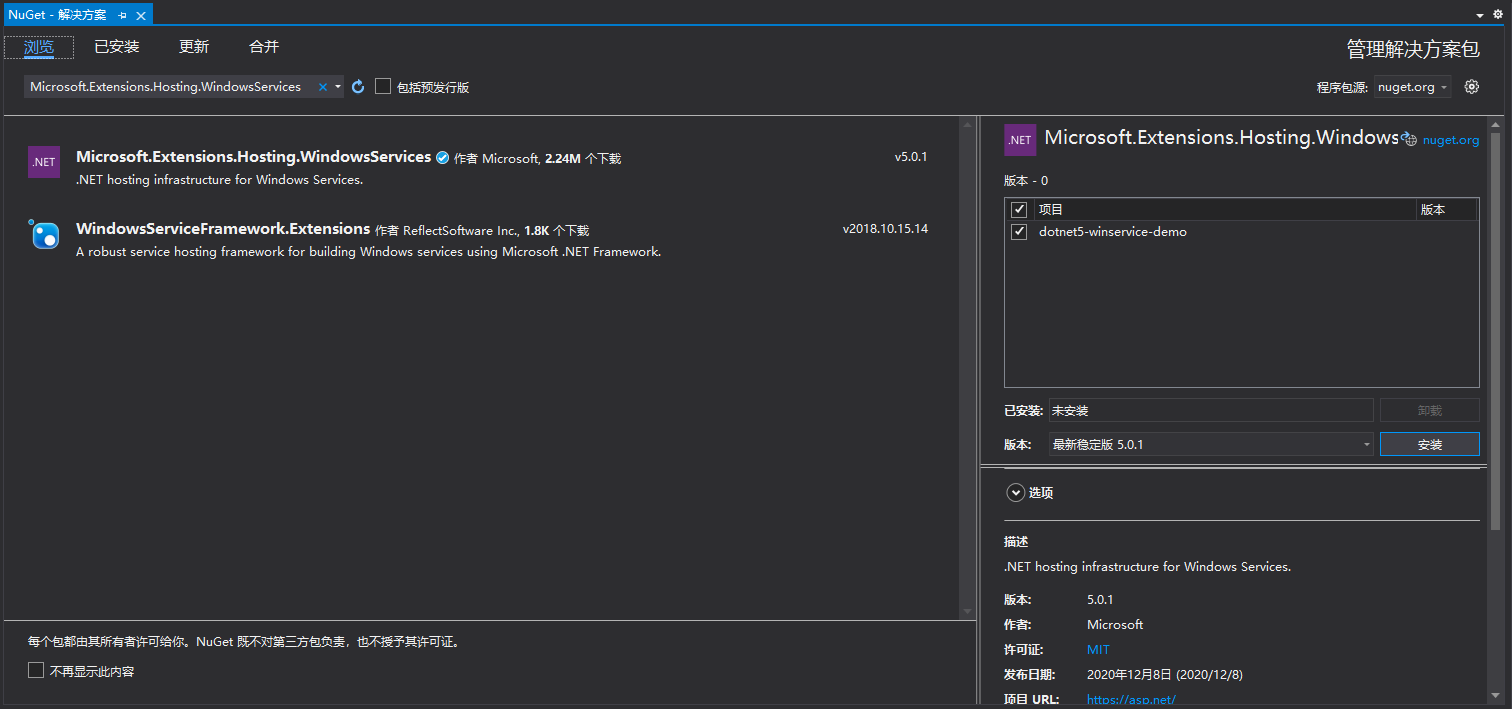1512x709 pixels.
Task: Open the tab list dropdown arrow
Action: click(x=1480, y=16)
